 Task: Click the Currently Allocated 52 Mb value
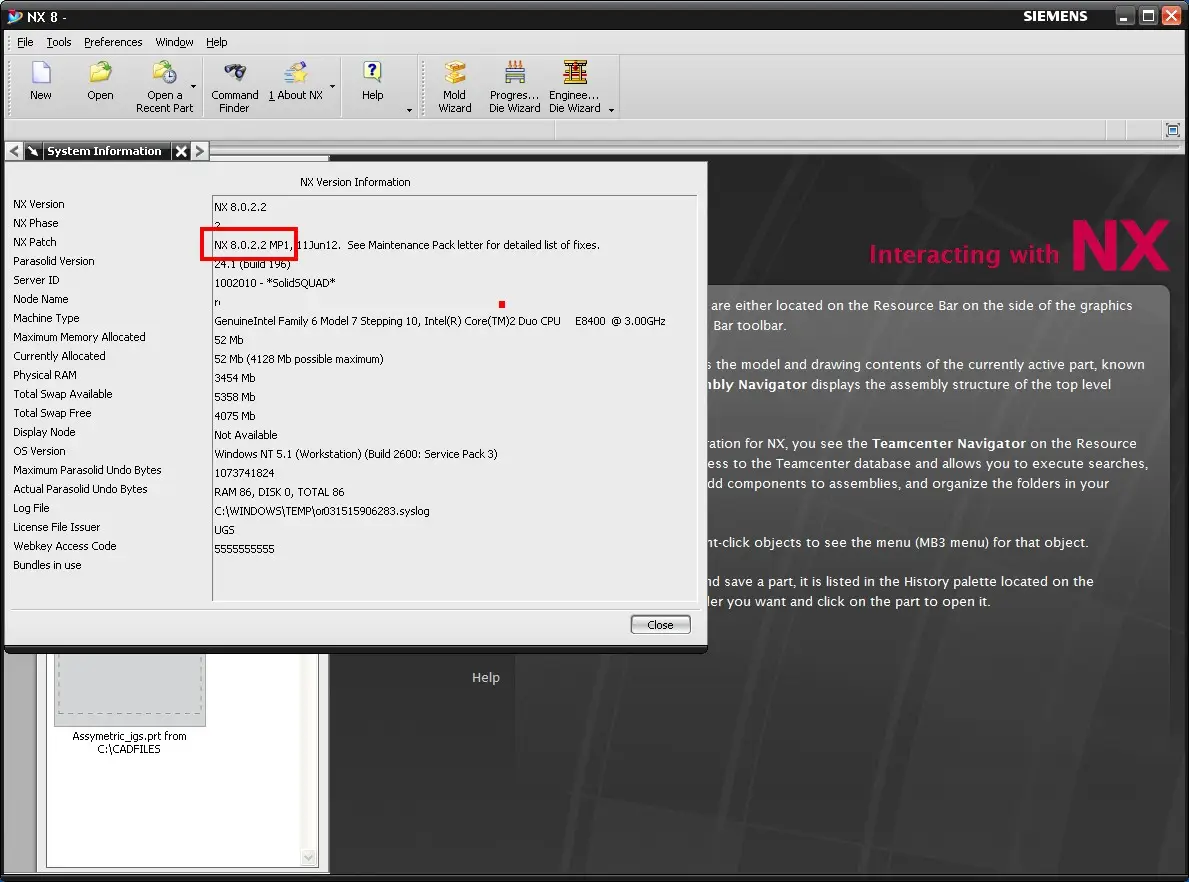pyautogui.click(x=299, y=359)
